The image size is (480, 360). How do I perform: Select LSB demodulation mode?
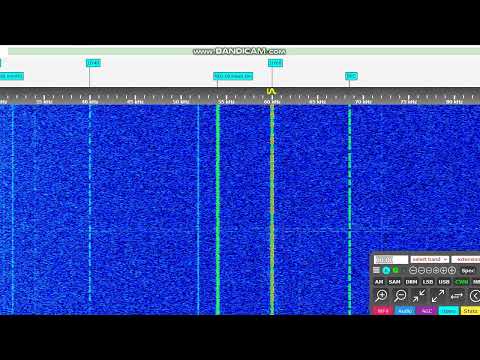tap(428, 282)
